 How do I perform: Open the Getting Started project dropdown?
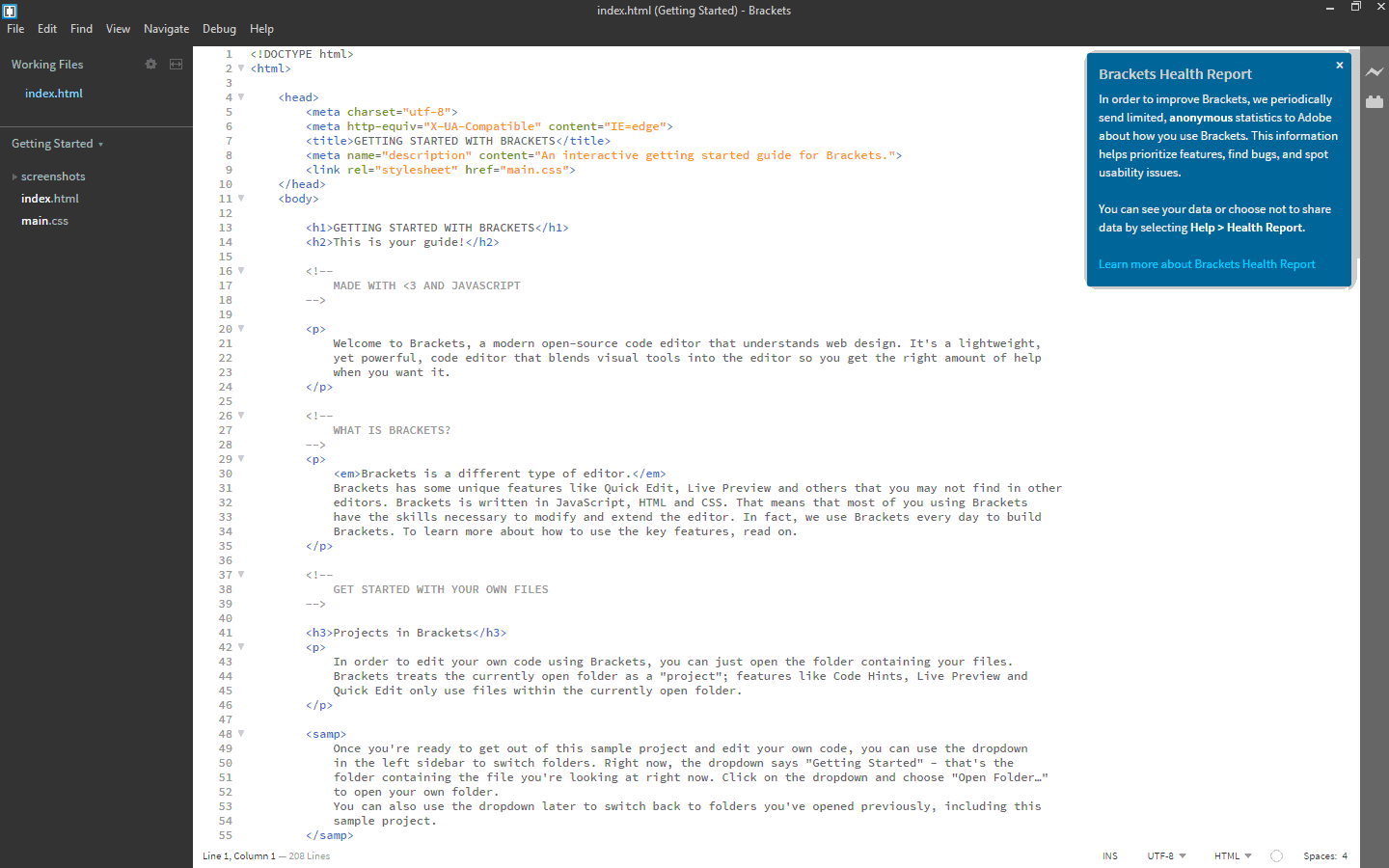[x=56, y=143]
